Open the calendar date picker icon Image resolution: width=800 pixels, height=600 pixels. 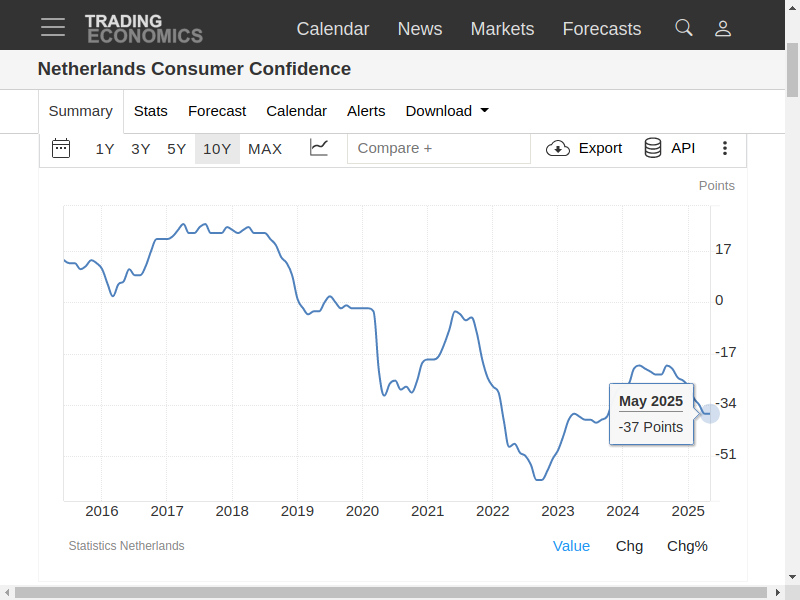(x=61, y=148)
